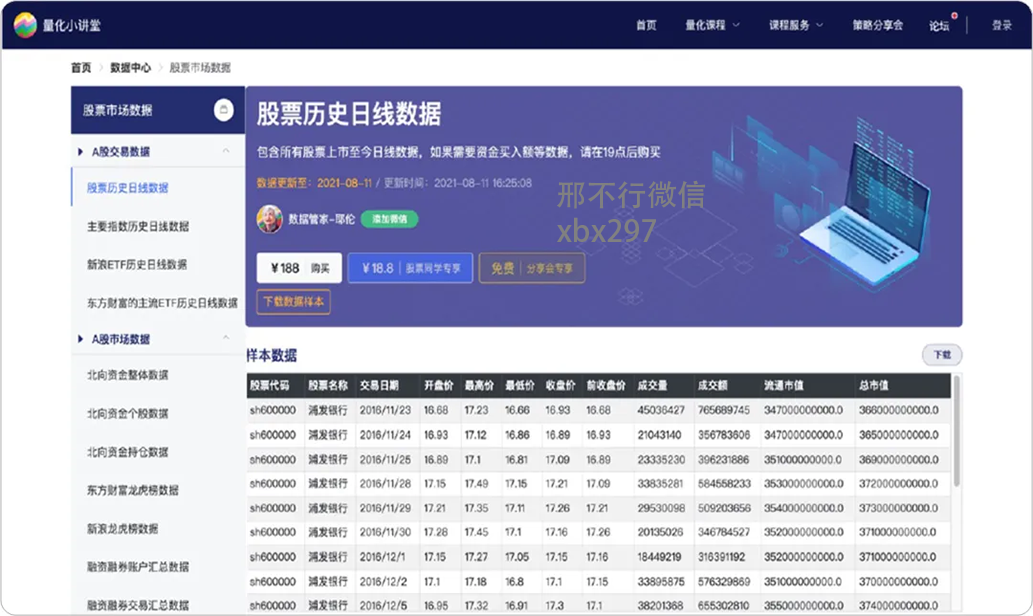Select 新浪龙虎榜数据 in sidebar
The image size is (1033, 616).
pos(123,528)
